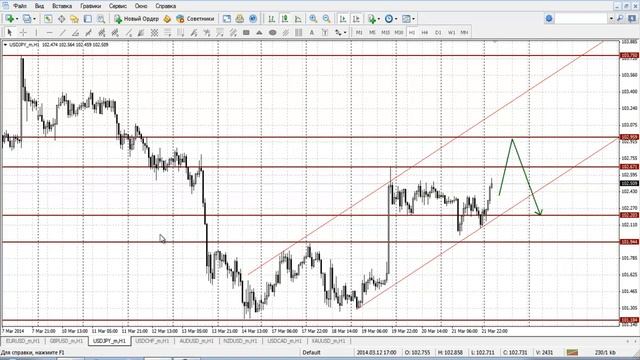The image size is (640, 360).
Task: Select the crosshair tool
Action: pos(23,32)
